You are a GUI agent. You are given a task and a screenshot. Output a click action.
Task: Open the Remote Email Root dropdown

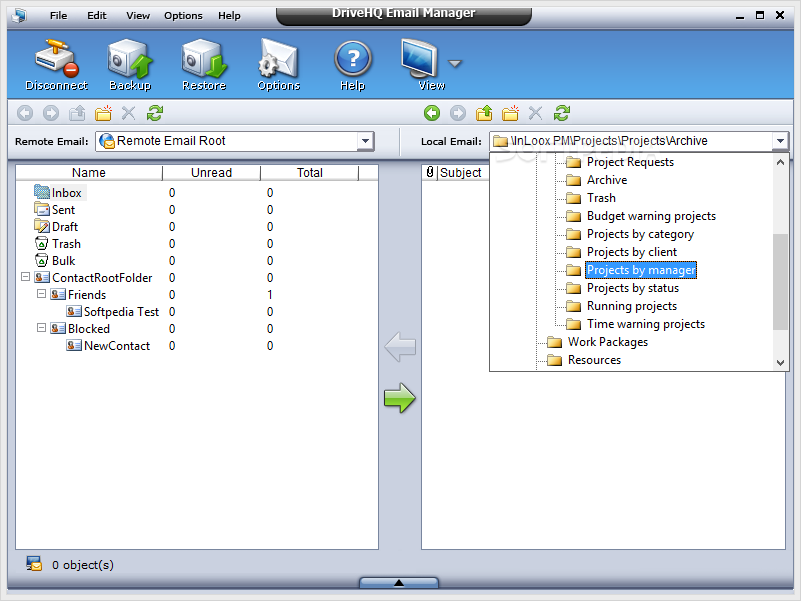tap(365, 141)
